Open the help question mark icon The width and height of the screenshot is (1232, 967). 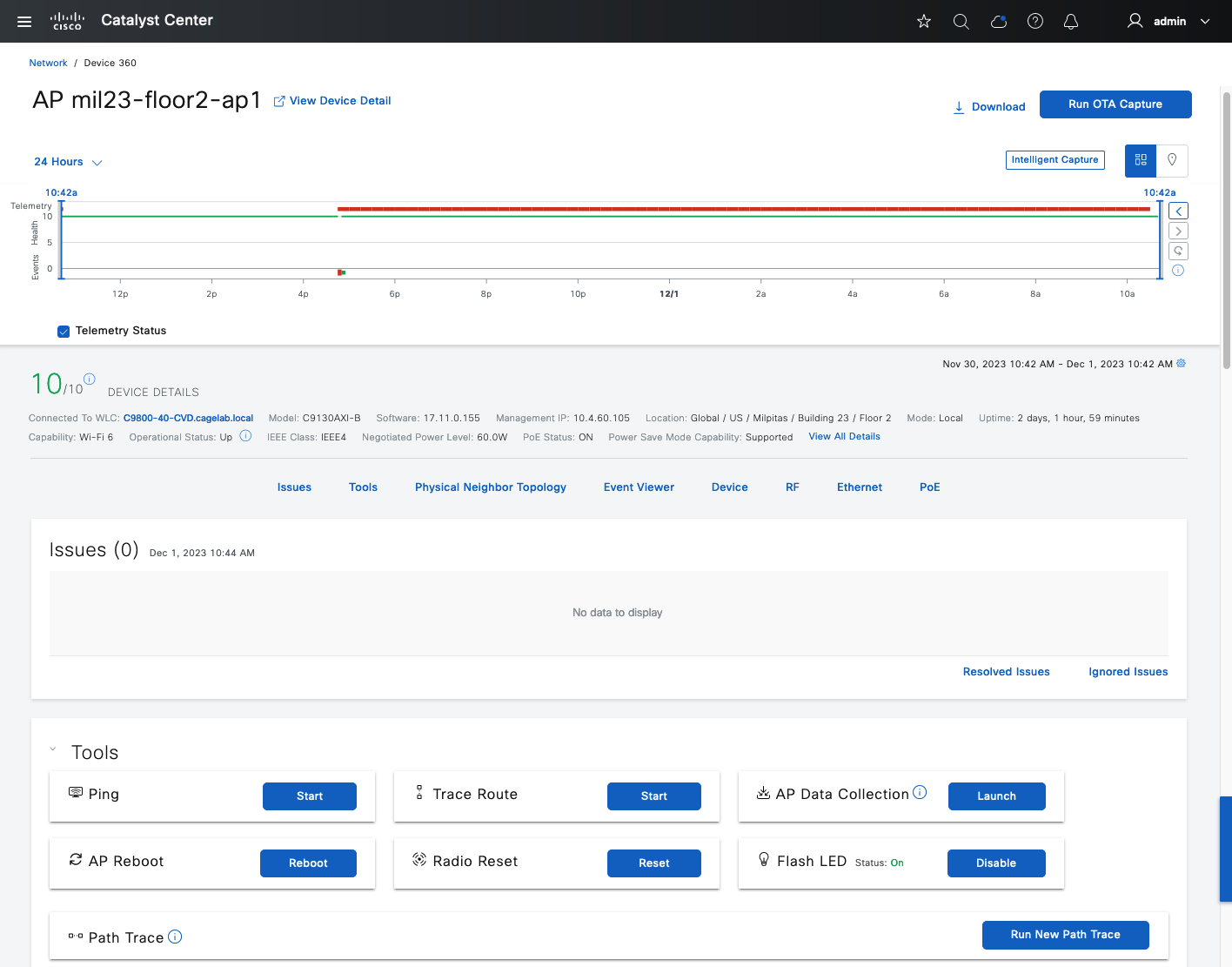[1035, 22]
